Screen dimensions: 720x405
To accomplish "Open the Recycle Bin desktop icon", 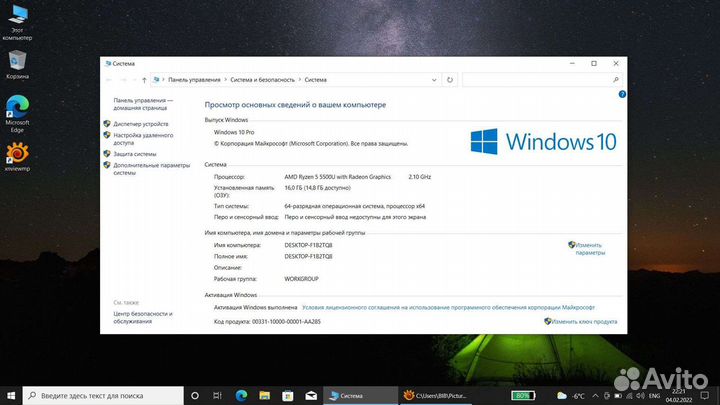I will click(x=17, y=64).
